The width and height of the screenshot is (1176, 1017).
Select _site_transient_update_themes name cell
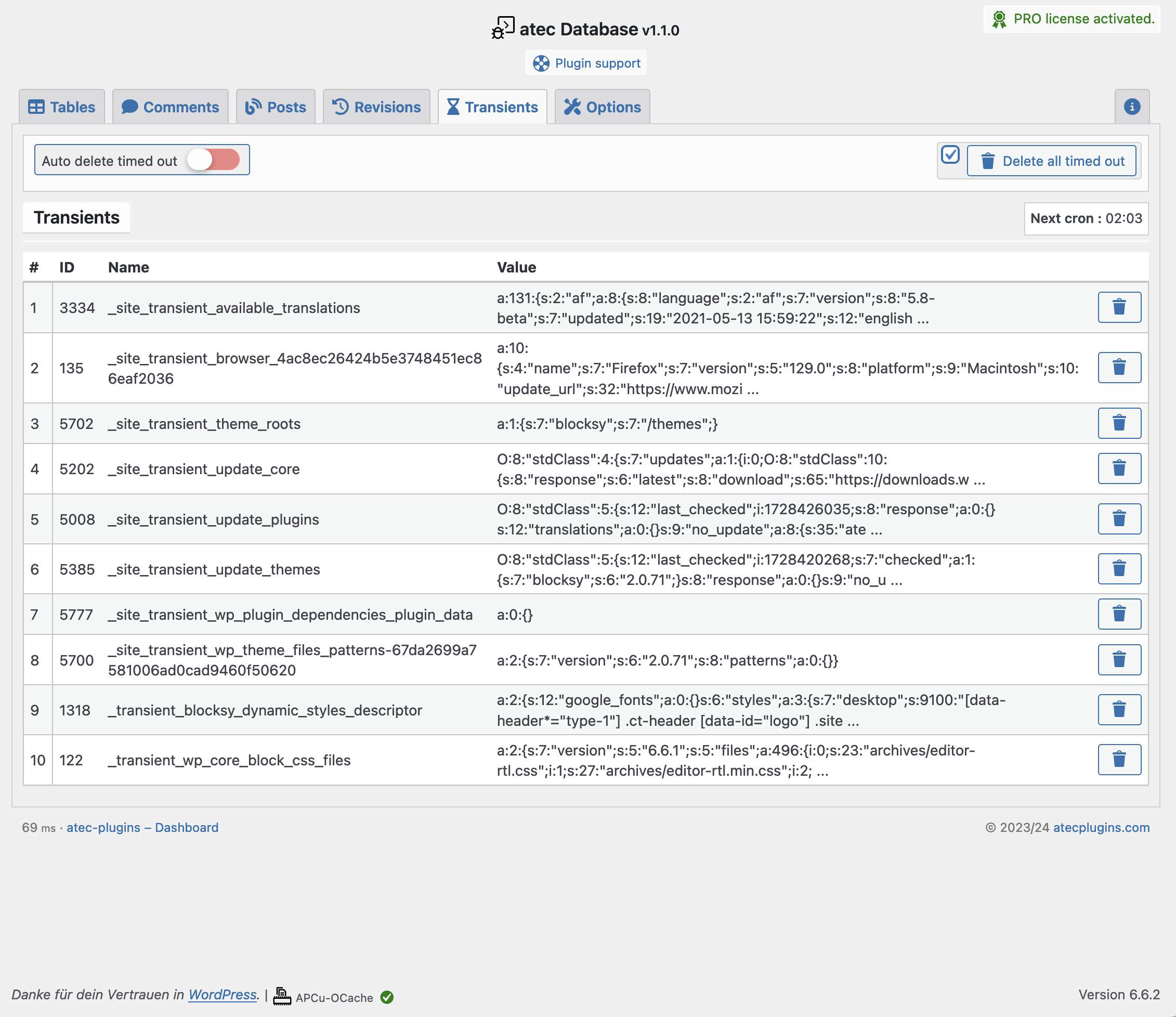click(215, 570)
